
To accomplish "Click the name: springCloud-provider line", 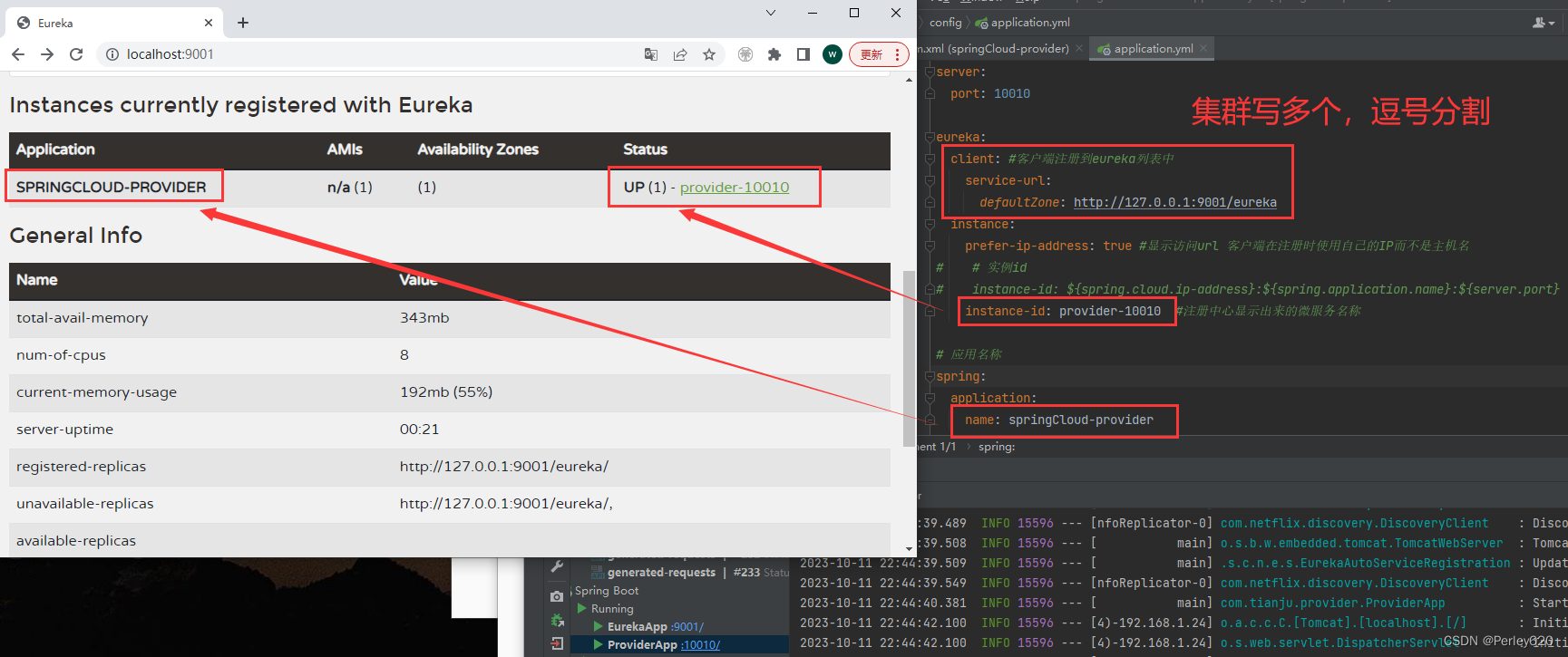I will click(x=1059, y=420).
